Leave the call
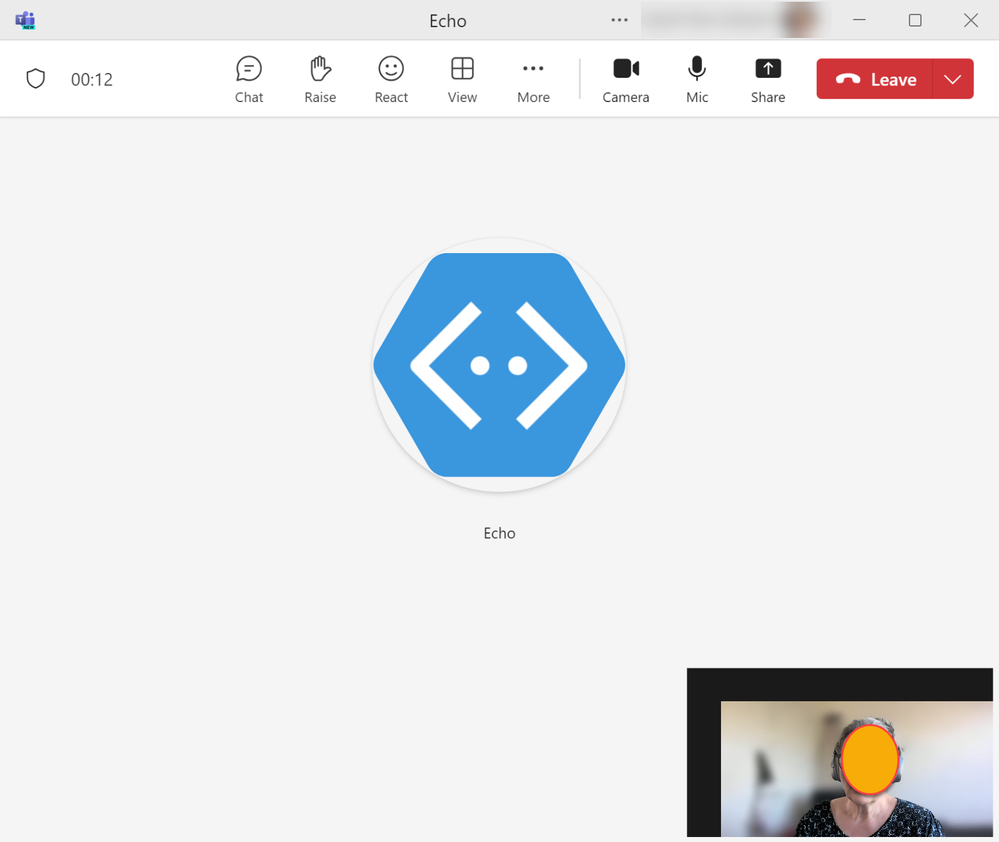999x842 pixels. tap(875, 79)
